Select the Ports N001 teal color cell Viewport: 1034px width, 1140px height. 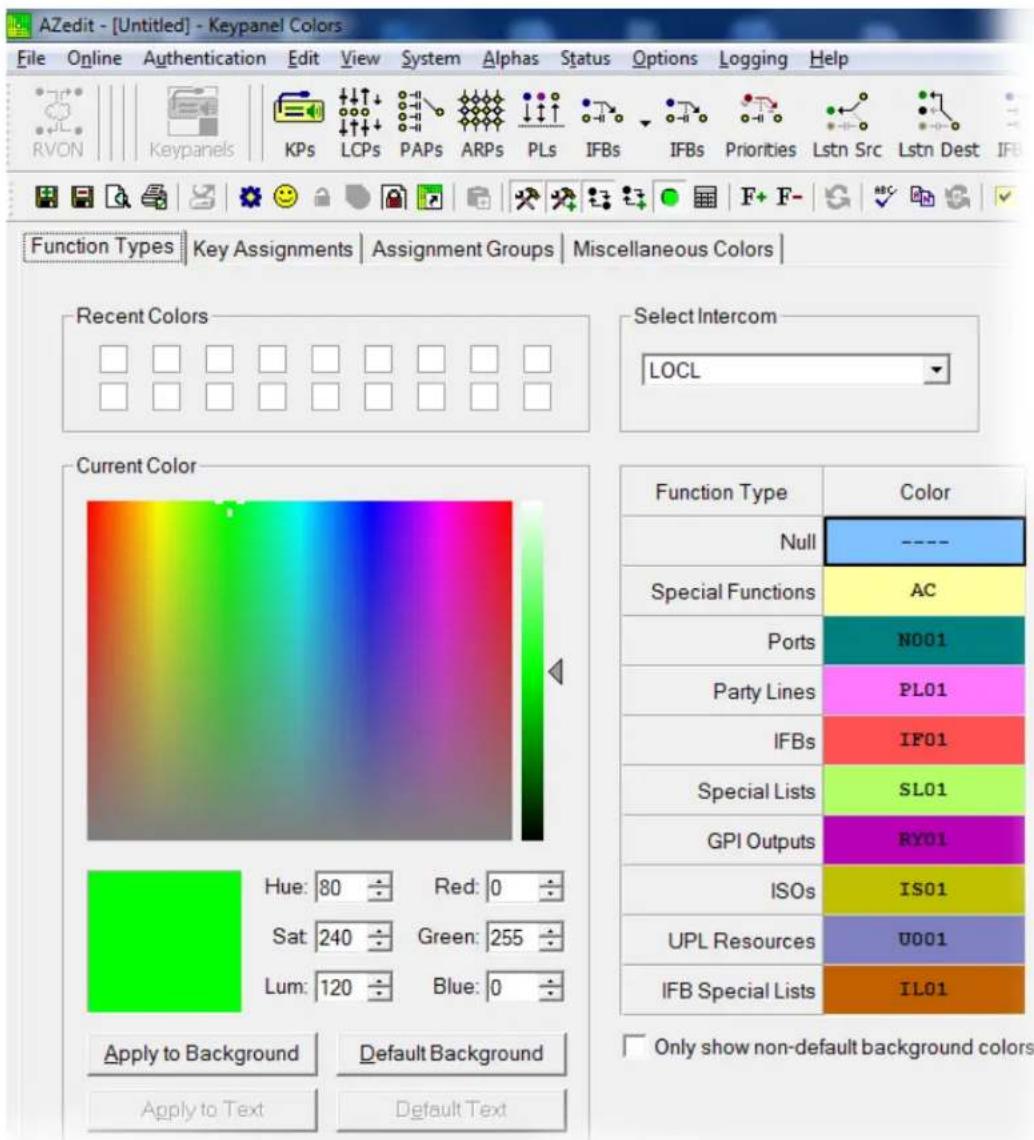(923, 641)
